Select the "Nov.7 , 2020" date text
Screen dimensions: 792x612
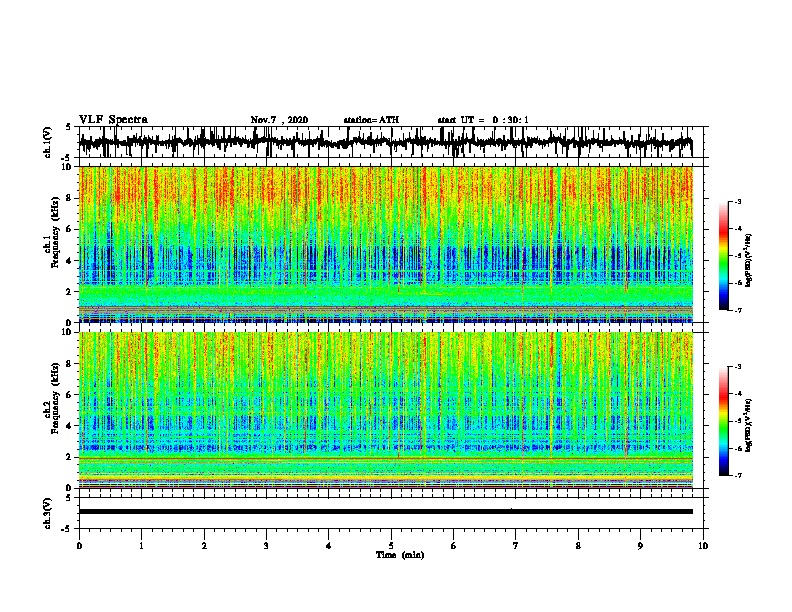(x=279, y=120)
